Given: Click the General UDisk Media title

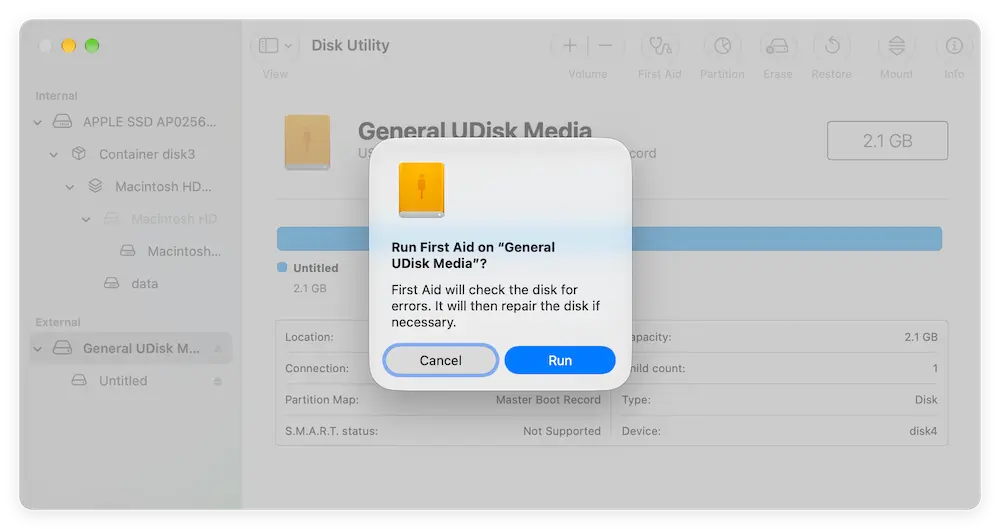Looking at the screenshot, I should 474,131.
